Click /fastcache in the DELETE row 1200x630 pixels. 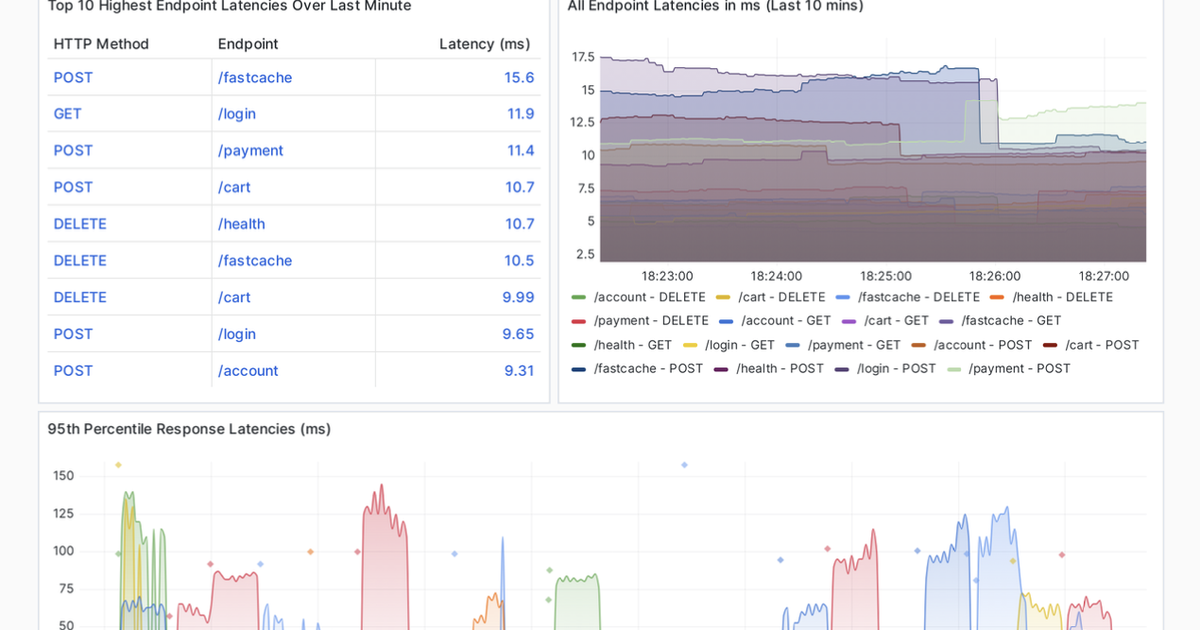coord(255,261)
